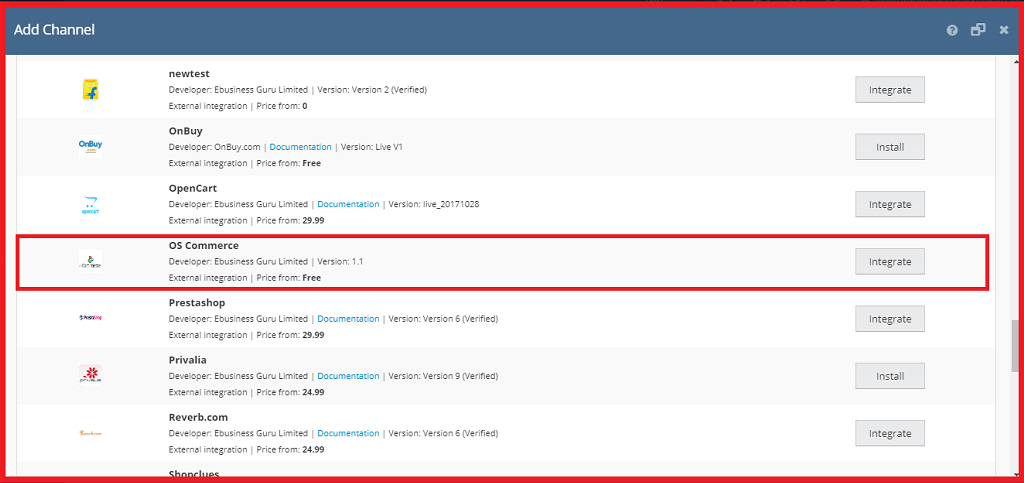Viewport: 1024px width, 483px height.
Task: Click the restore window icon in header
Action: pyautogui.click(x=978, y=30)
